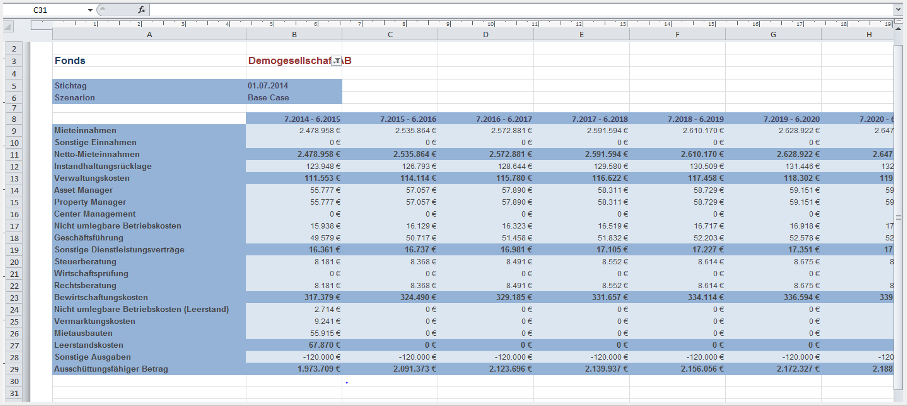Select row 13 header

coord(13,179)
